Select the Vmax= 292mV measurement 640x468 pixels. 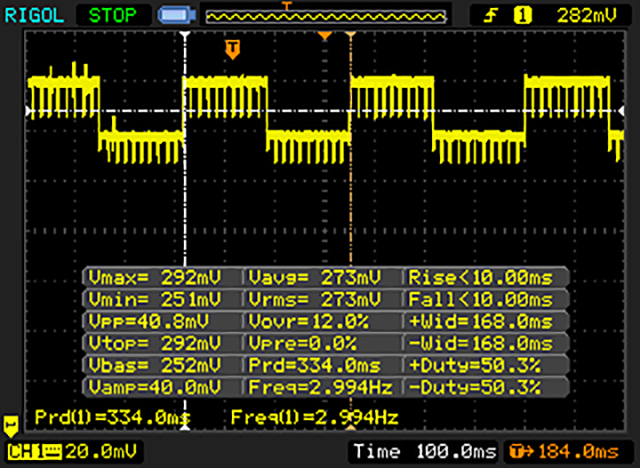(155, 278)
